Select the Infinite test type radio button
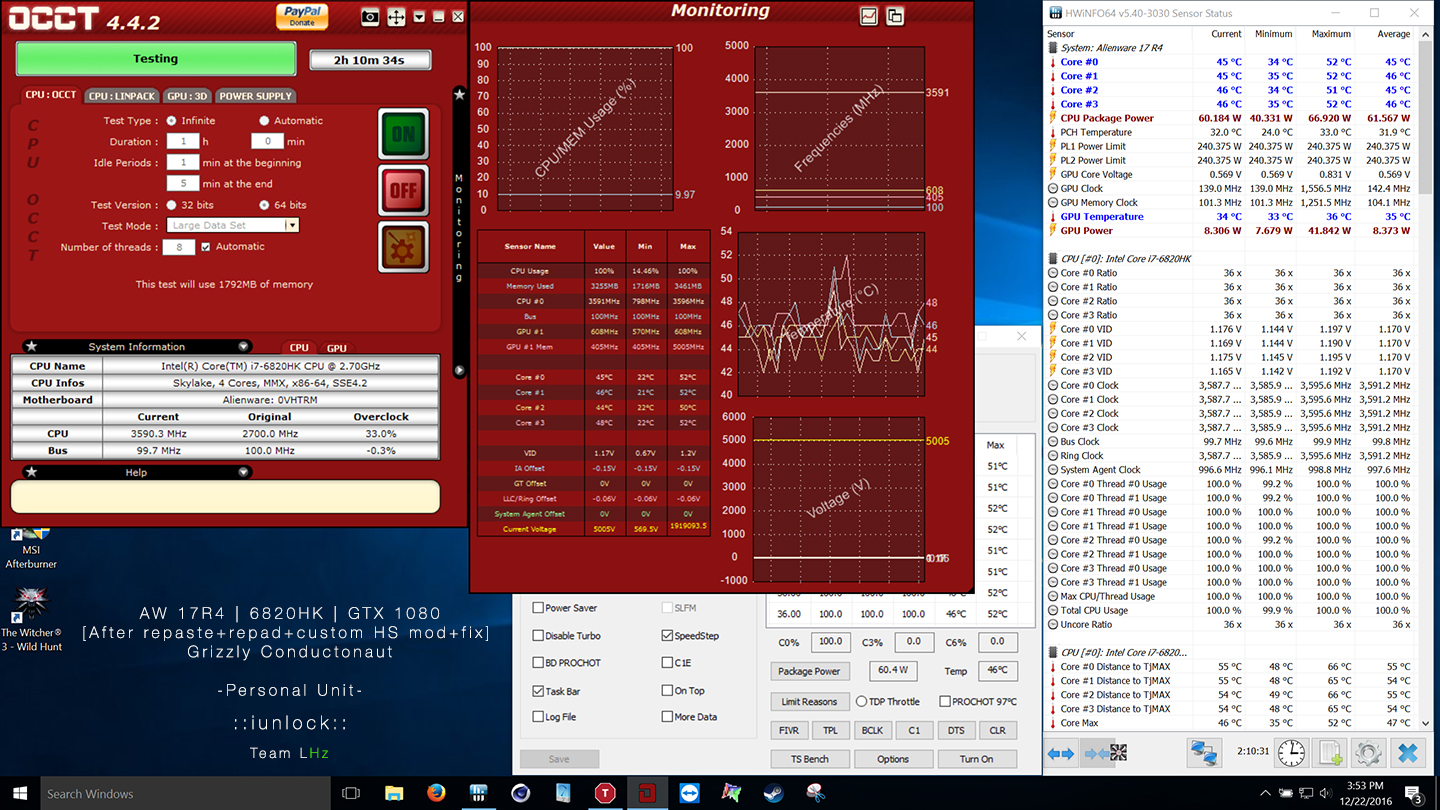 tap(172, 121)
